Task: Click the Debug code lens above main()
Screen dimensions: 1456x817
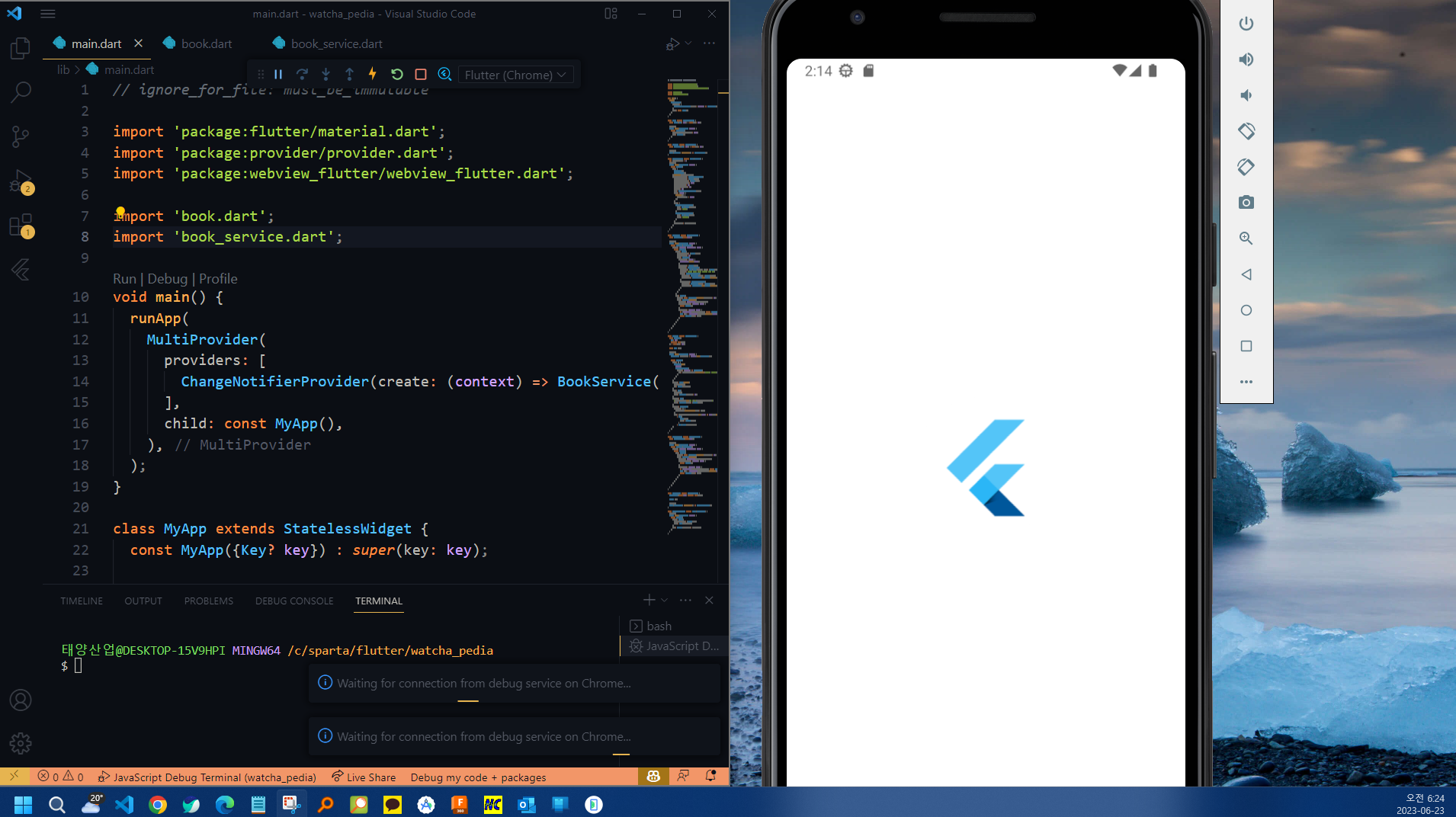Action: tap(167, 279)
